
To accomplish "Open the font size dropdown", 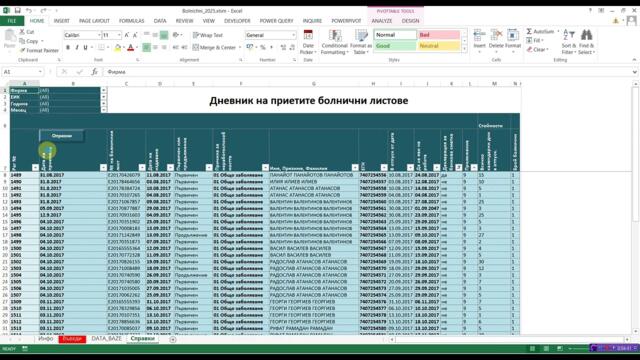I will (x=119, y=36).
